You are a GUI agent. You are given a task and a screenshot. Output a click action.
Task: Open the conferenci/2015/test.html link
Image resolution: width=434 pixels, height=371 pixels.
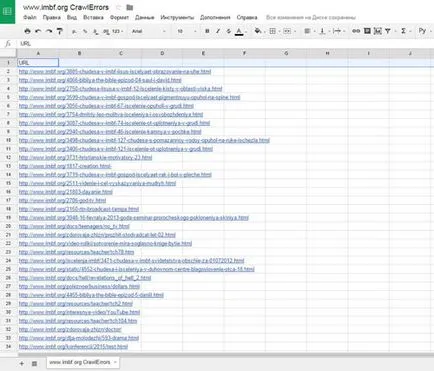pyautogui.click(x=73, y=347)
